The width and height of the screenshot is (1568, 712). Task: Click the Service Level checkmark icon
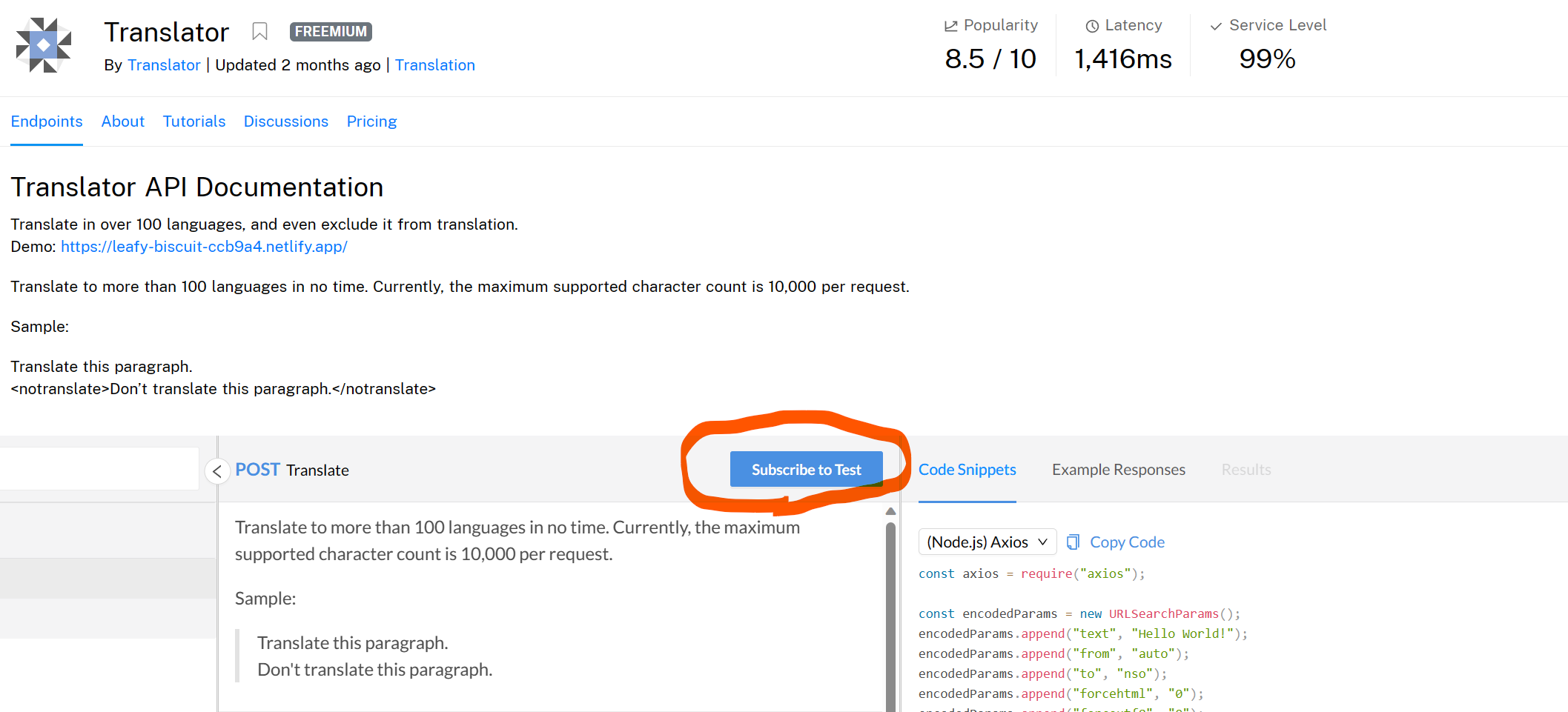(1216, 27)
